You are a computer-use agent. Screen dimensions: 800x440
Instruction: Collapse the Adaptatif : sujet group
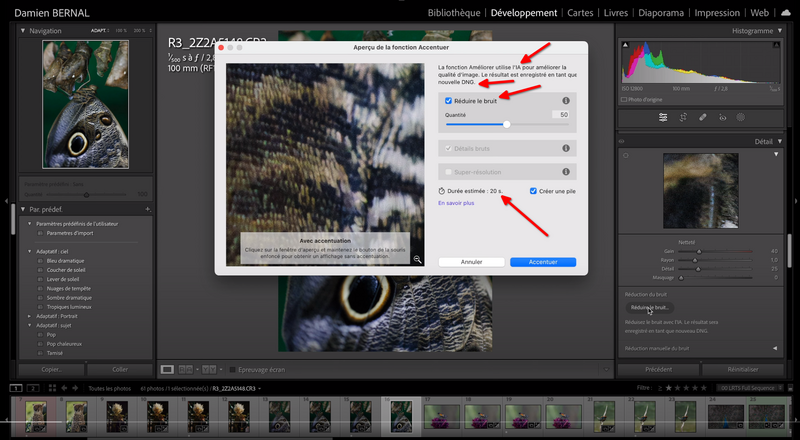pos(30,325)
